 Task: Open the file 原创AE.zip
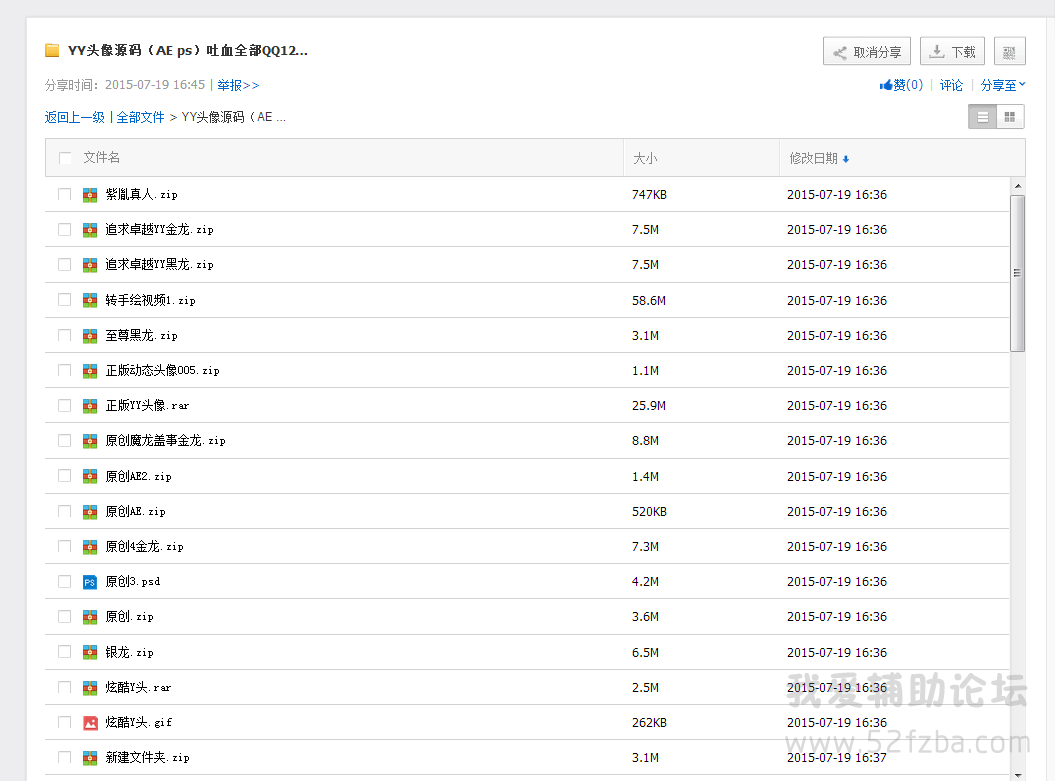click(135, 512)
